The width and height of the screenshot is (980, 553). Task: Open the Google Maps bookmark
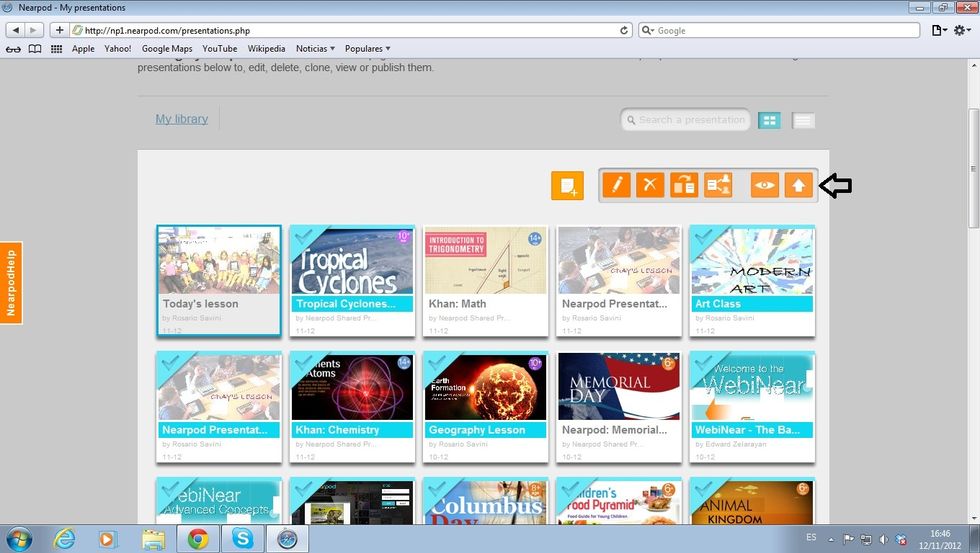[x=167, y=49]
